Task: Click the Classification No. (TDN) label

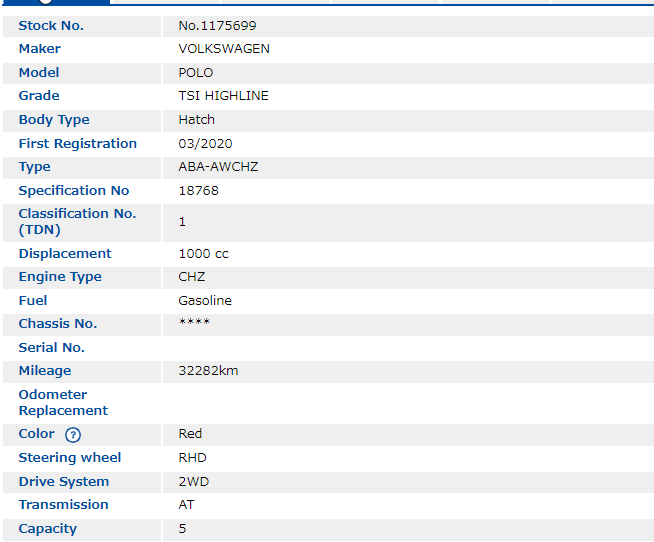Action: pyautogui.click(x=77, y=222)
